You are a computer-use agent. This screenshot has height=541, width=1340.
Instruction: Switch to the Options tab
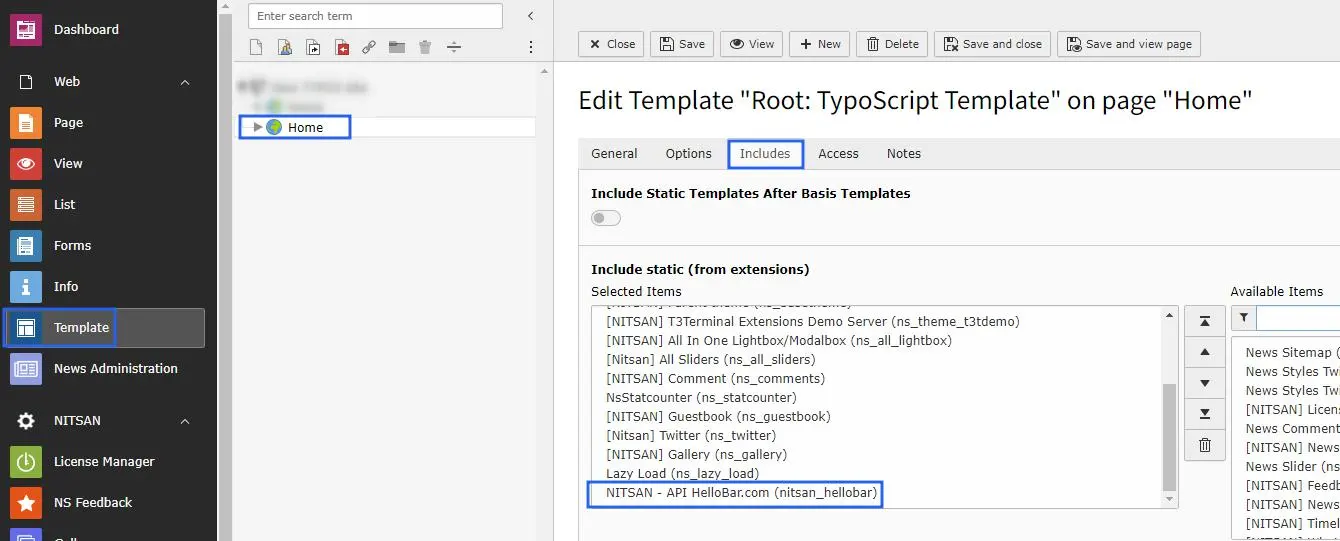click(689, 154)
